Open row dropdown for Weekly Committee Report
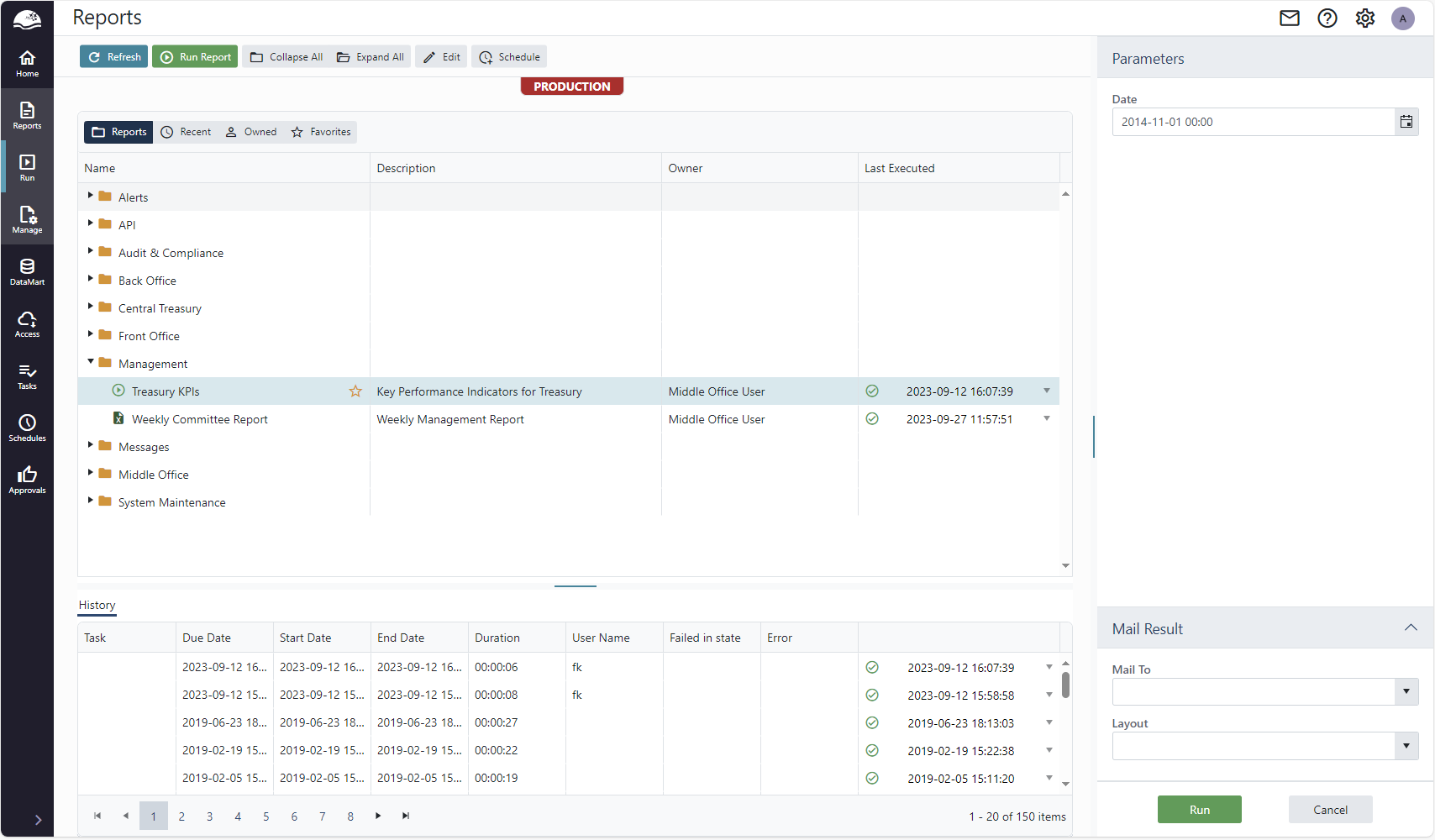 pyautogui.click(x=1047, y=418)
